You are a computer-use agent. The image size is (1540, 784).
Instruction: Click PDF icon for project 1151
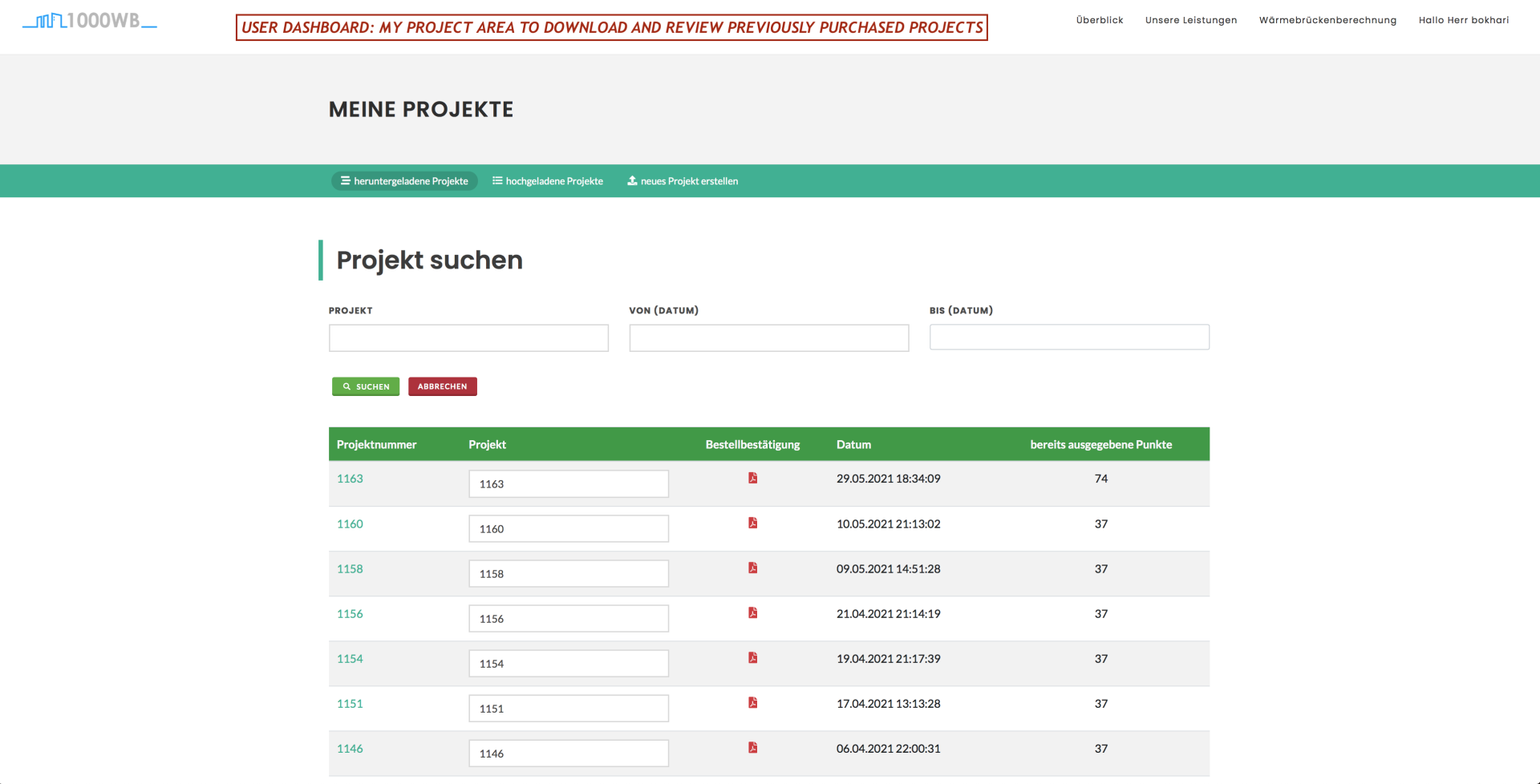752,703
